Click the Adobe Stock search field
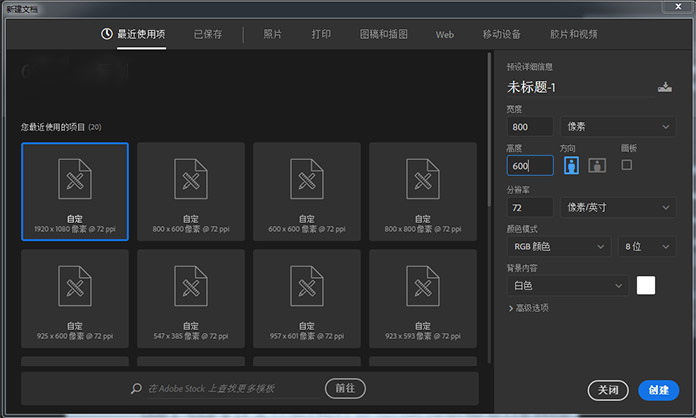This screenshot has width=696, height=418. [234, 389]
